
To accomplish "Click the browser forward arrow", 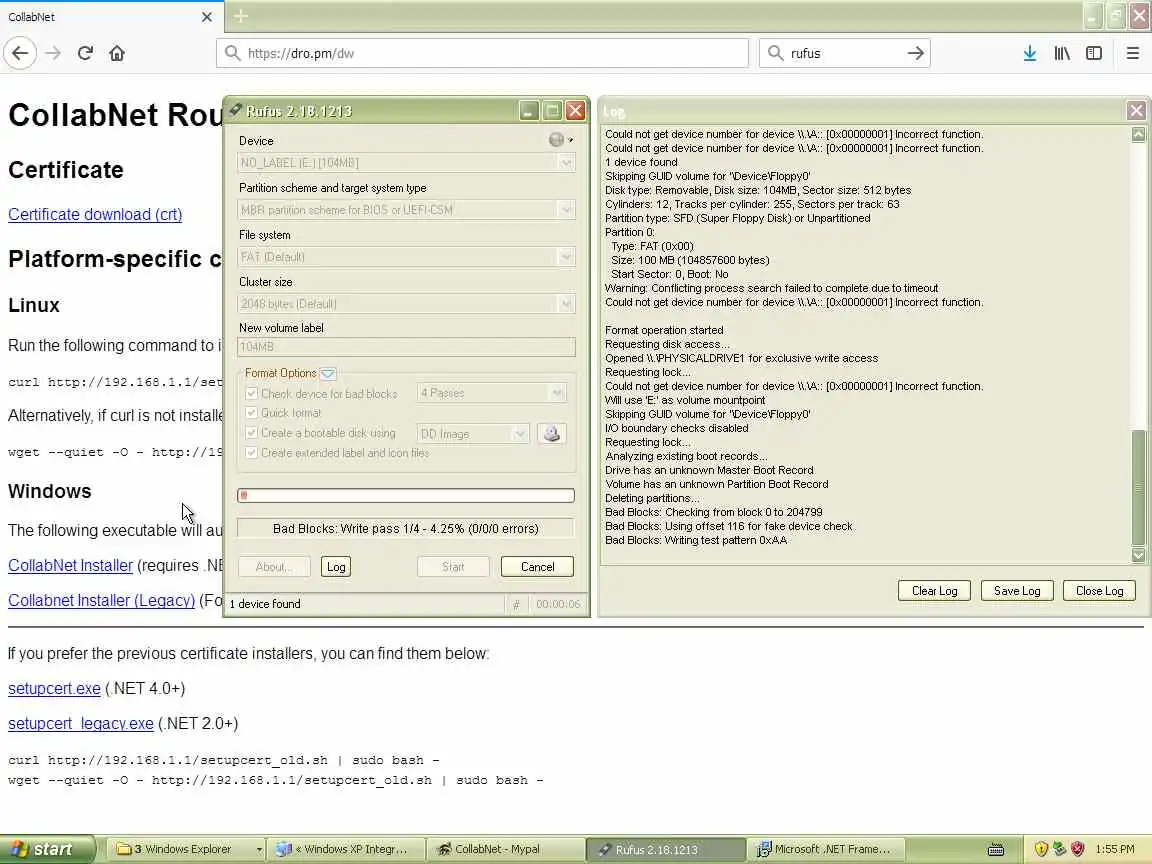I will pyautogui.click(x=53, y=53).
